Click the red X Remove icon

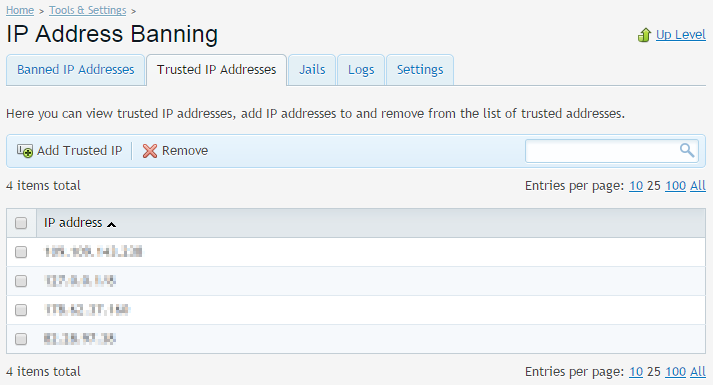(x=150, y=151)
